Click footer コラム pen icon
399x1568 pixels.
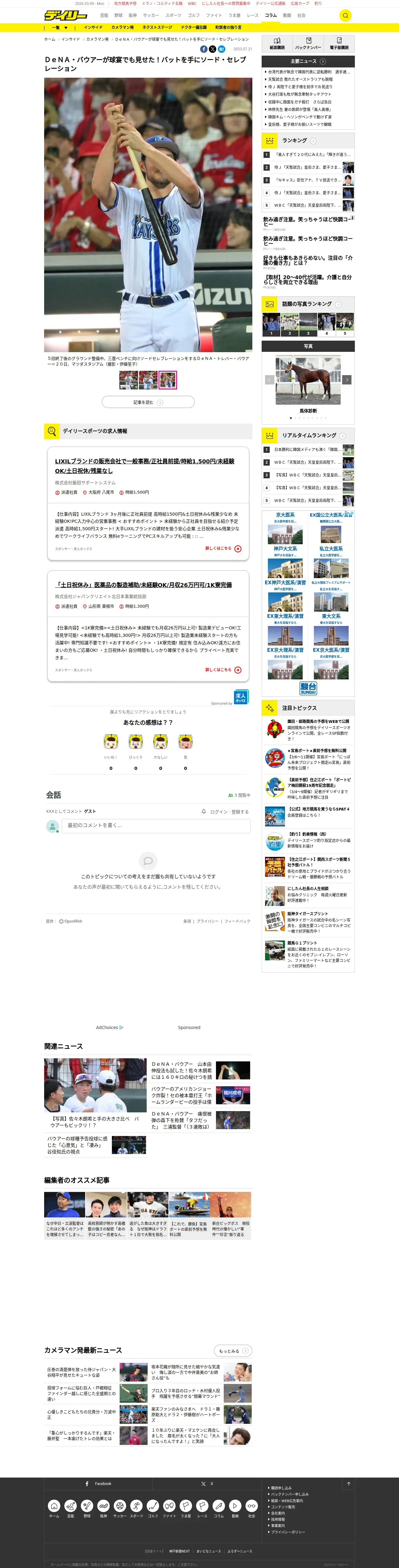click(218, 1505)
